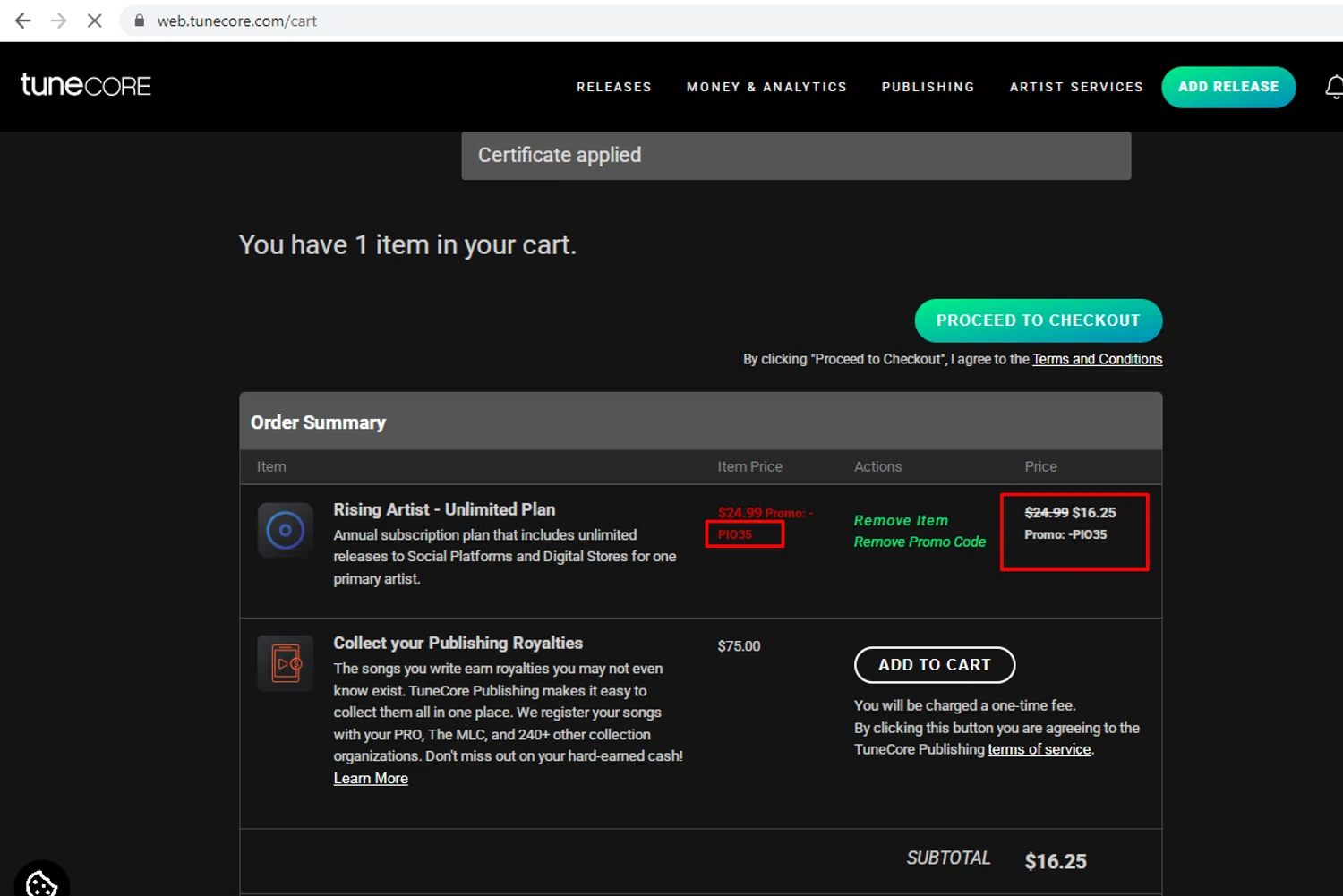Viewport: 1343px width, 896px height.
Task: Click the Item Price column header
Action: point(749,466)
